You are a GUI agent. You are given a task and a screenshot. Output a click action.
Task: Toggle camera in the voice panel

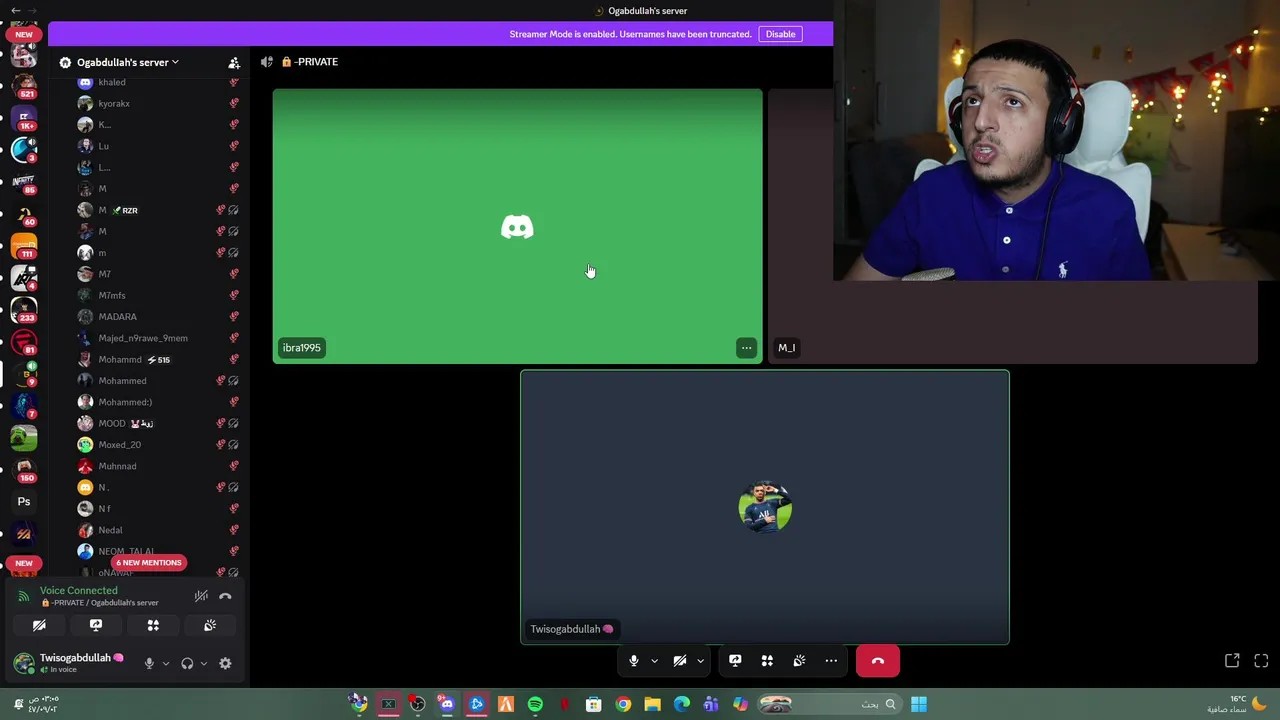(39, 625)
